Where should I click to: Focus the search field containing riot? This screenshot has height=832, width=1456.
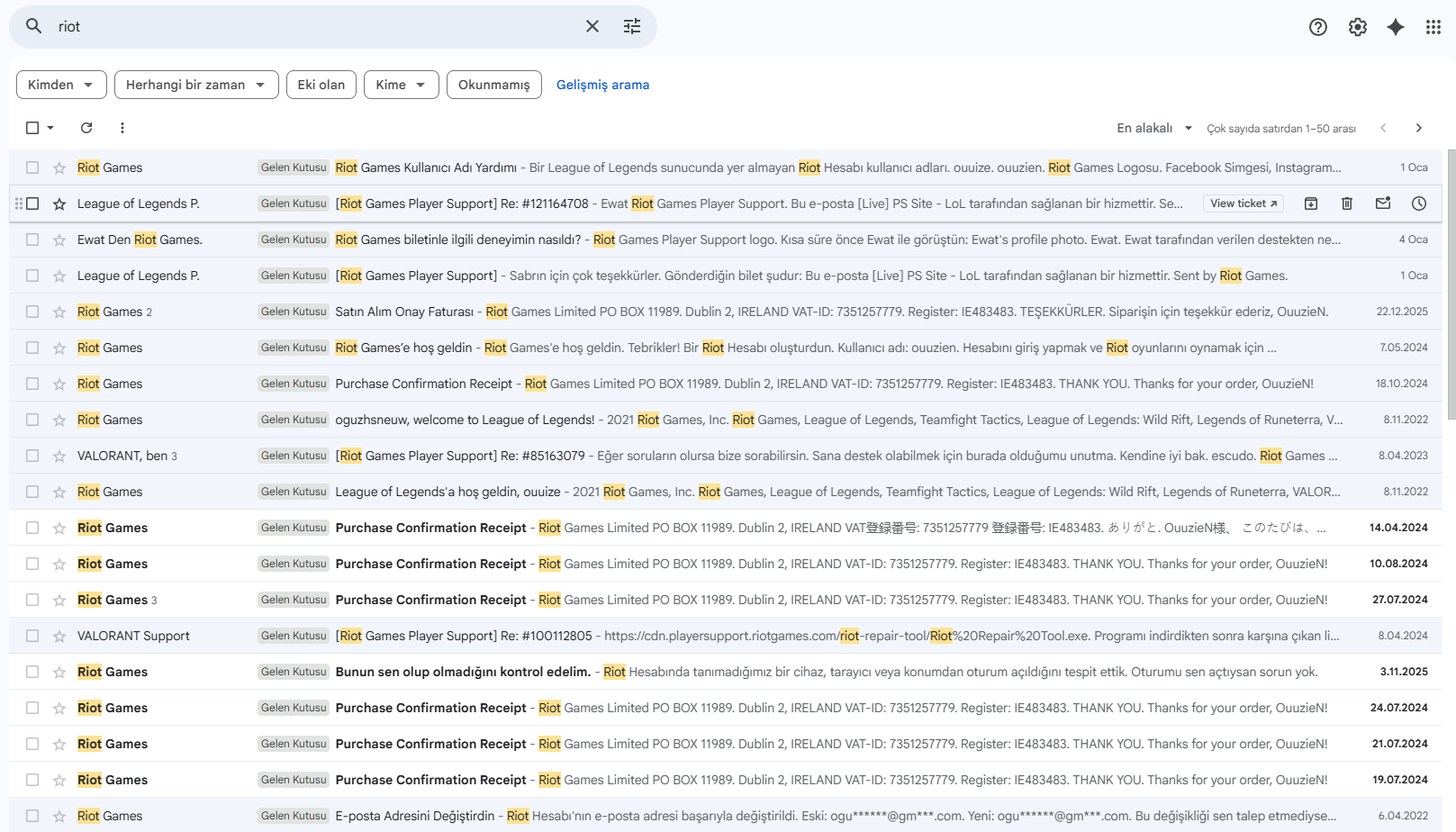[315, 27]
